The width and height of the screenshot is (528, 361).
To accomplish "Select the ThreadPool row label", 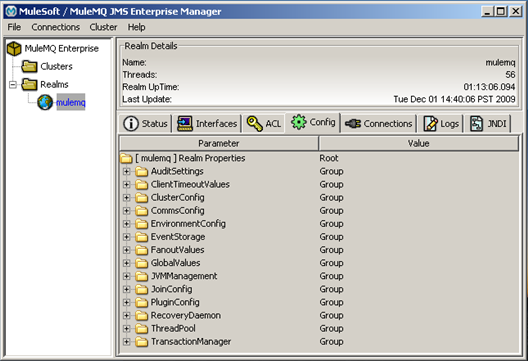I will pyautogui.click(x=173, y=329).
